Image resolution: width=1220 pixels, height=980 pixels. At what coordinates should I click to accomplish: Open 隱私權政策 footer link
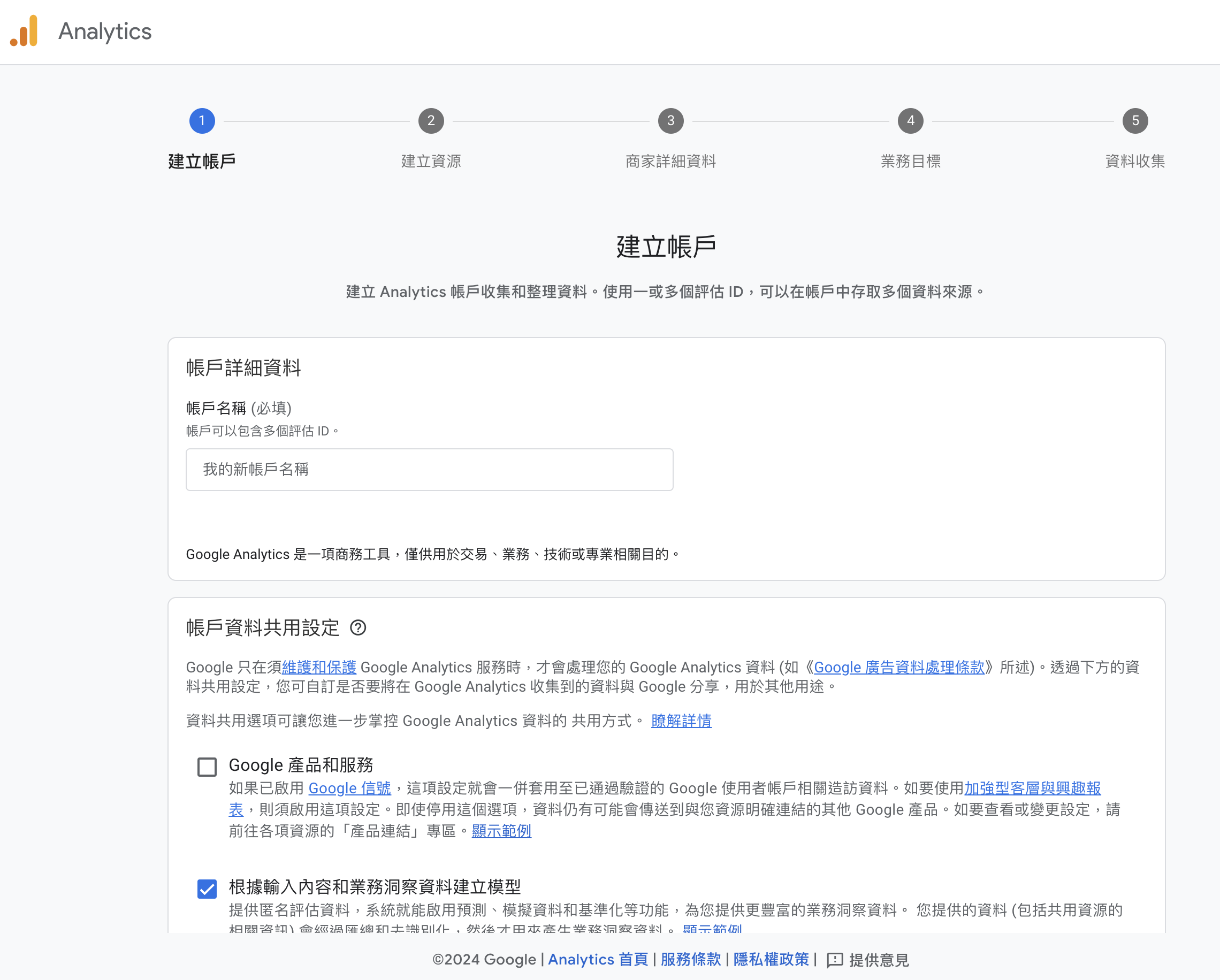[x=771, y=960]
